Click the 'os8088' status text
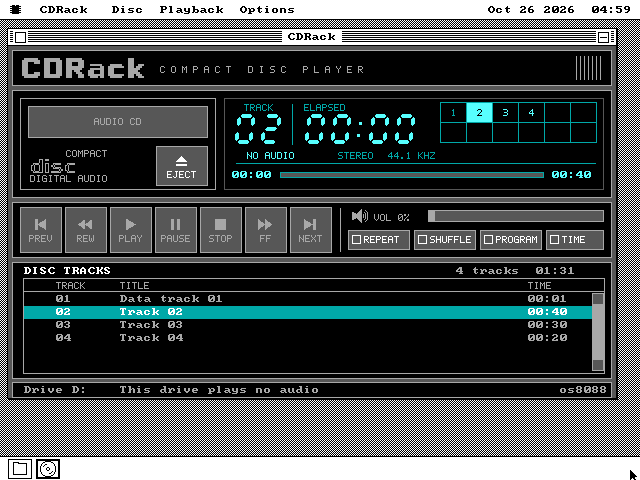The height and width of the screenshot is (480, 640). point(583,390)
